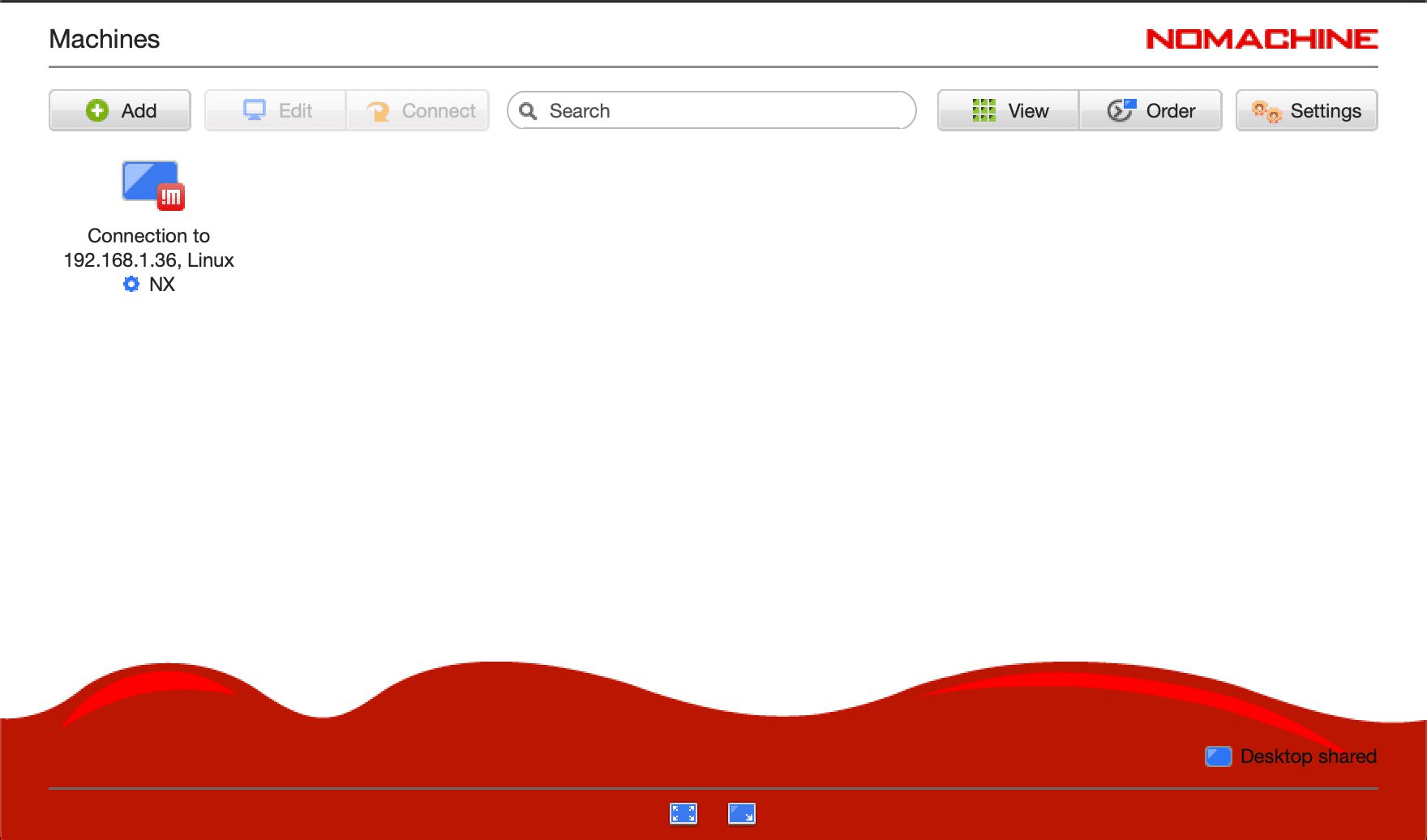Click the NX protocol label
This screenshot has width=1427, height=840.
162,284
